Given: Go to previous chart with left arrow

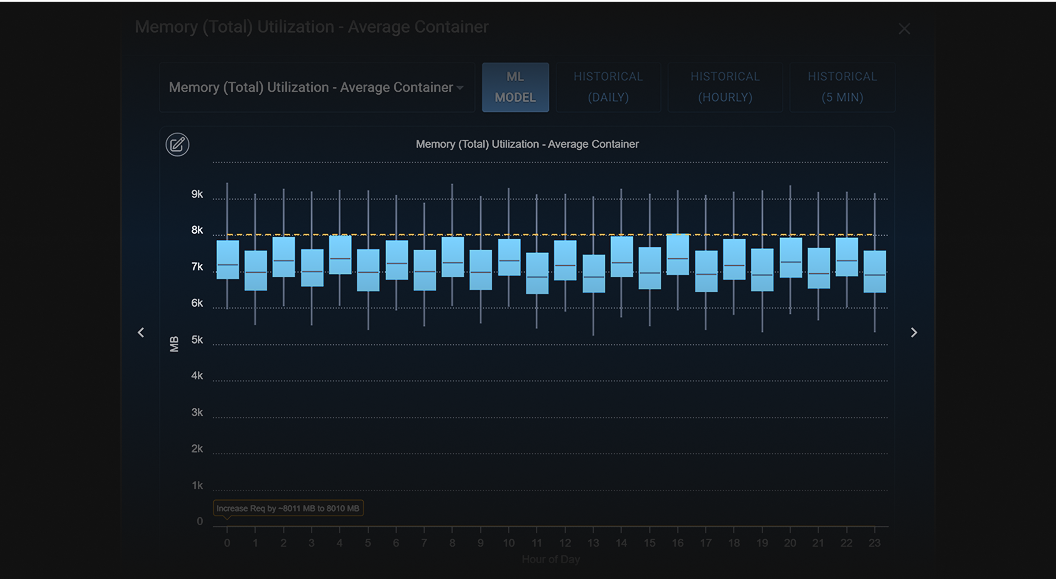Looking at the screenshot, I should [x=141, y=333].
